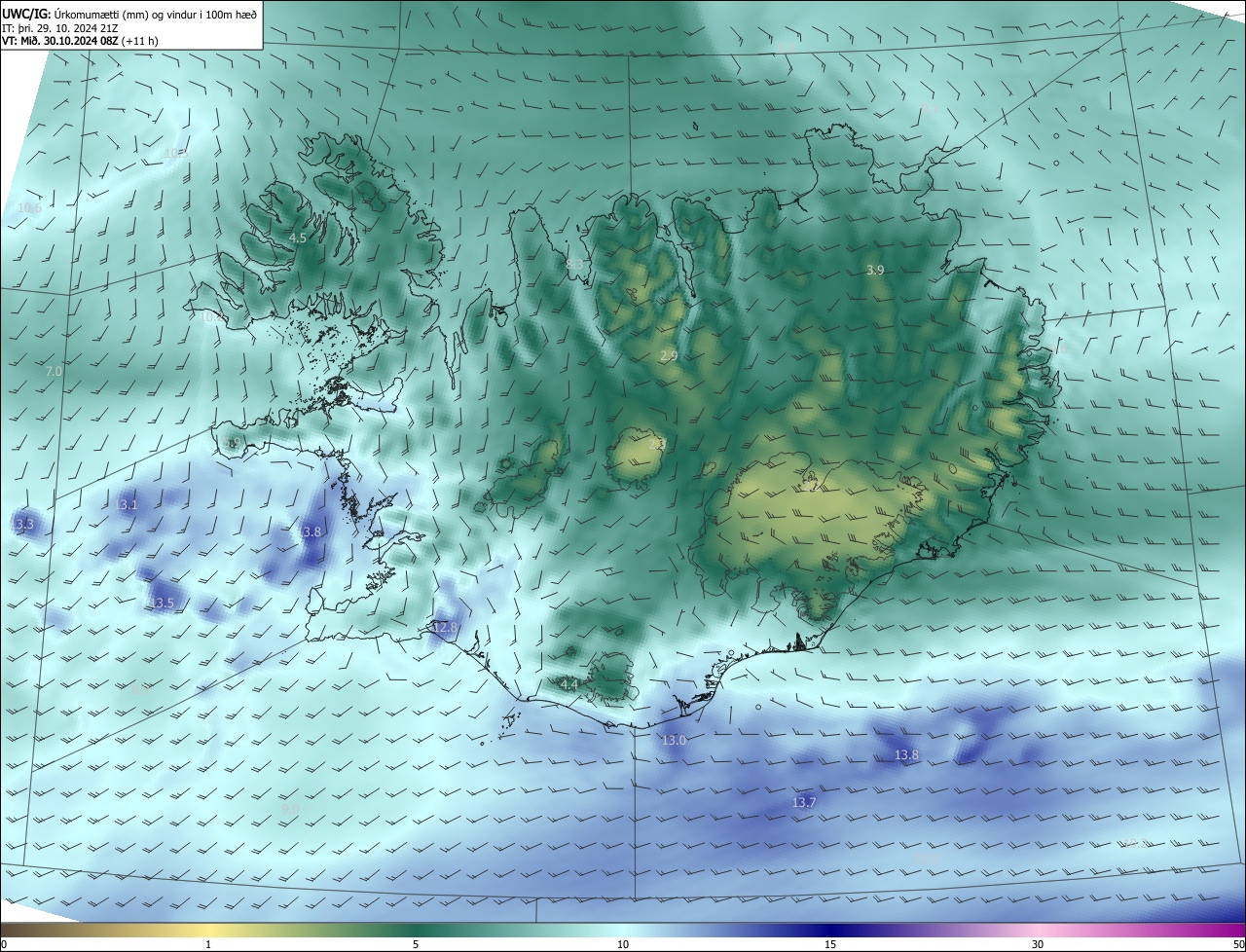Click the initialization time "IT: þri. 29. 10. 2024 21Z"
Image resolution: width=1246 pixels, height=952 pixels.
(61, 28)
